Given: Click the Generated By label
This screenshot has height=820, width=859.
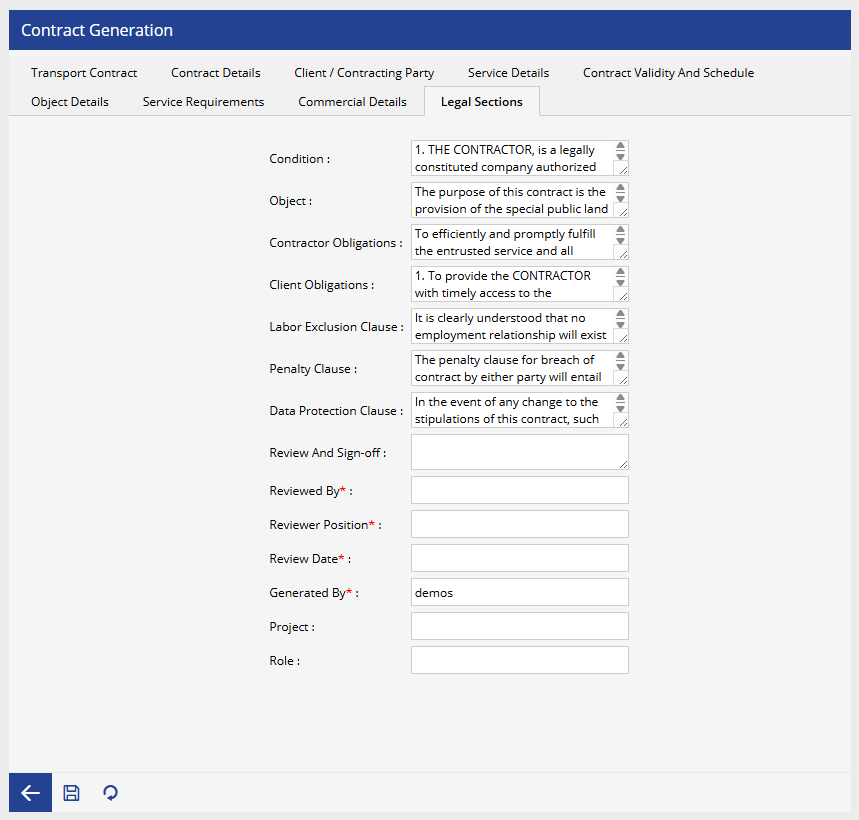Looking at the screenshot, I should (x=313, y=593).
